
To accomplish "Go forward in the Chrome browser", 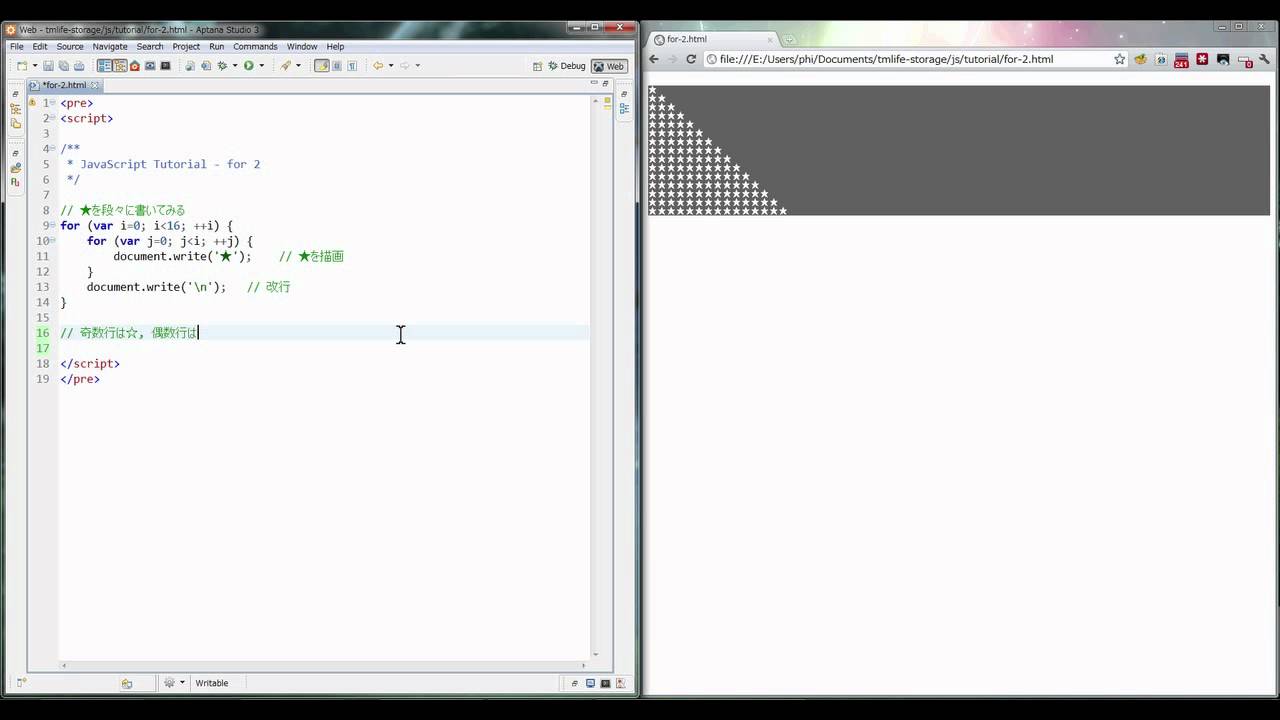I will click(x=672, y=59).
